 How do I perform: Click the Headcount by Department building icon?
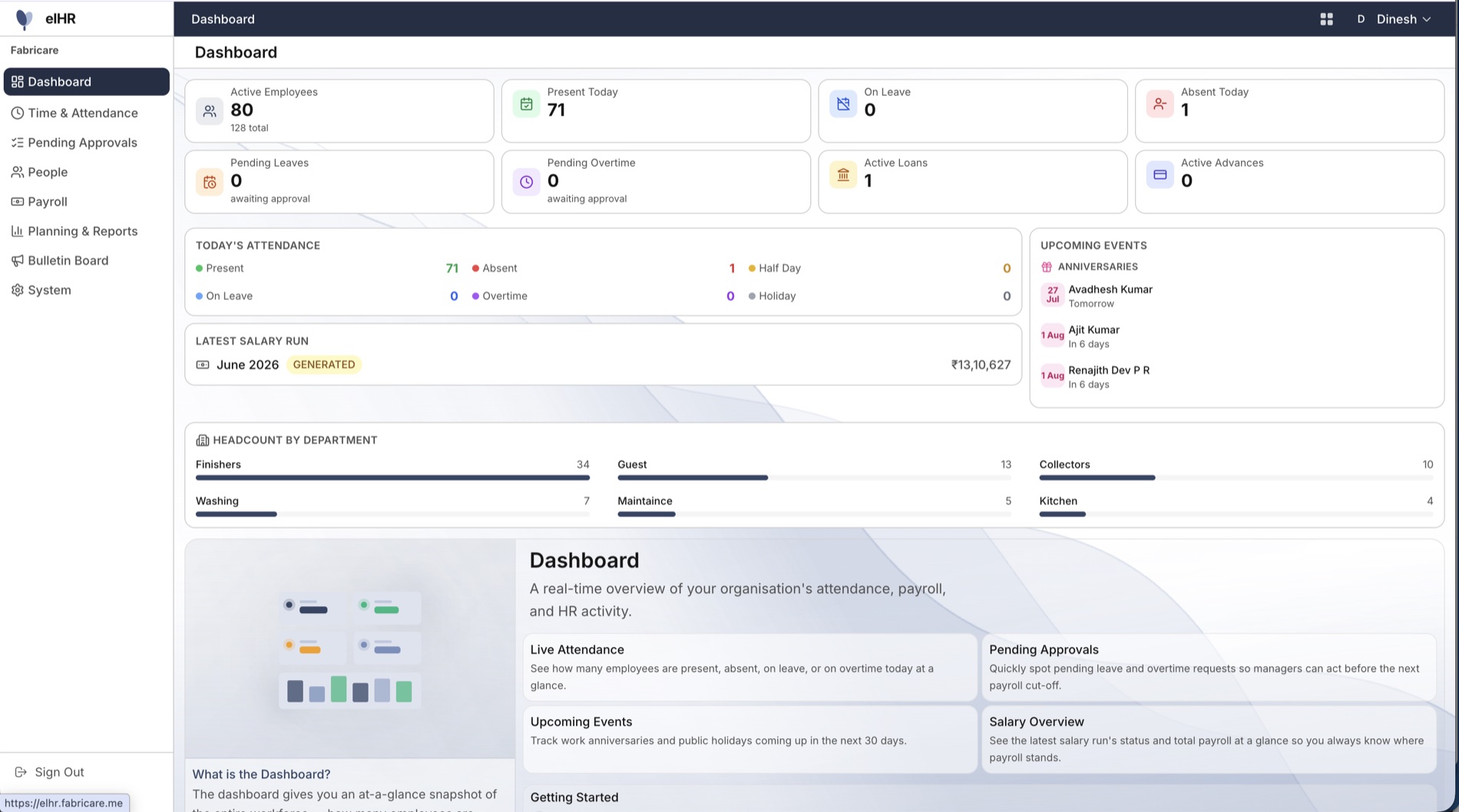[x=203, y=441]
